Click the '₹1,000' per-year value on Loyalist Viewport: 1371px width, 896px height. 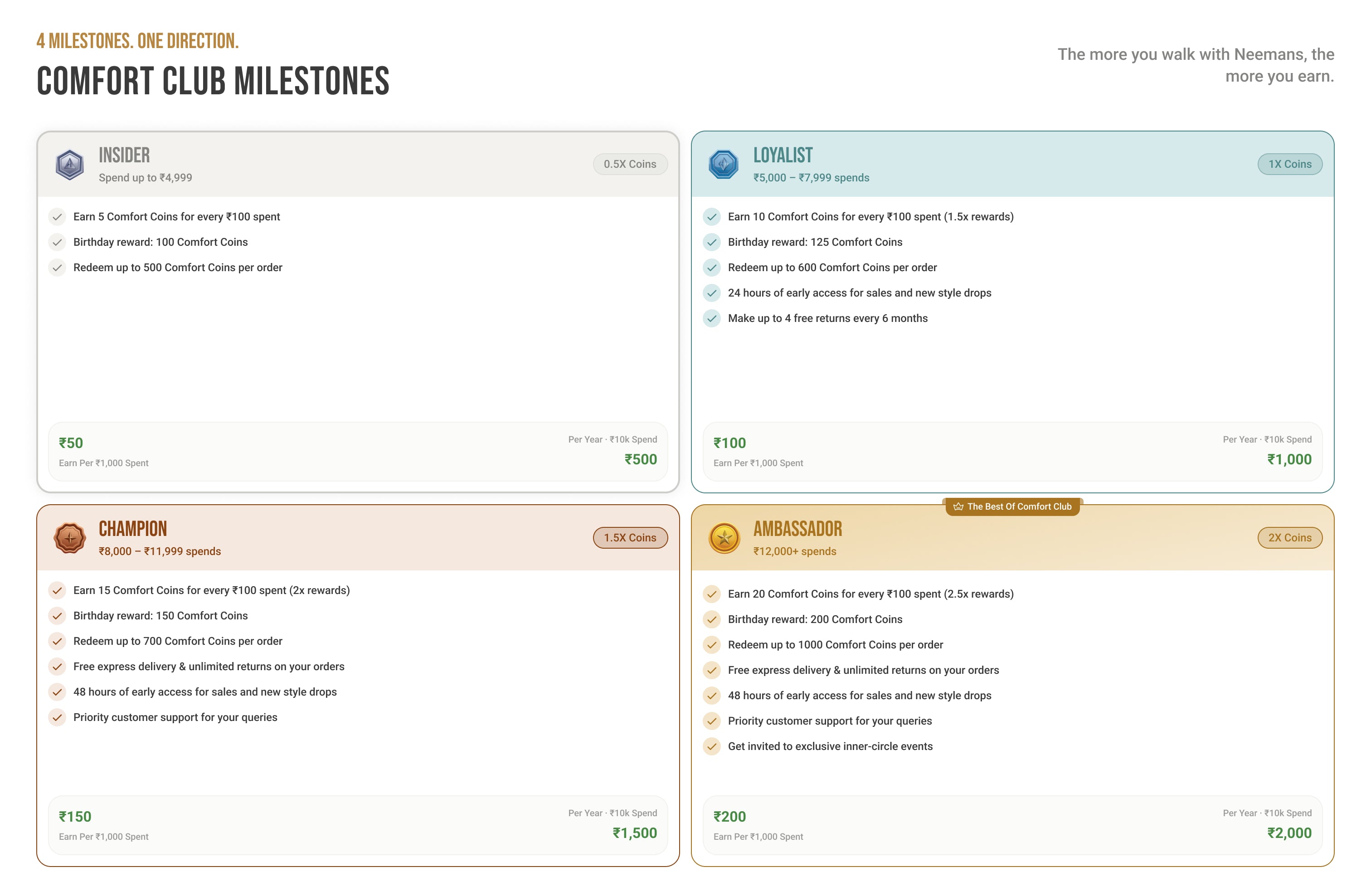click(1289, 459)
